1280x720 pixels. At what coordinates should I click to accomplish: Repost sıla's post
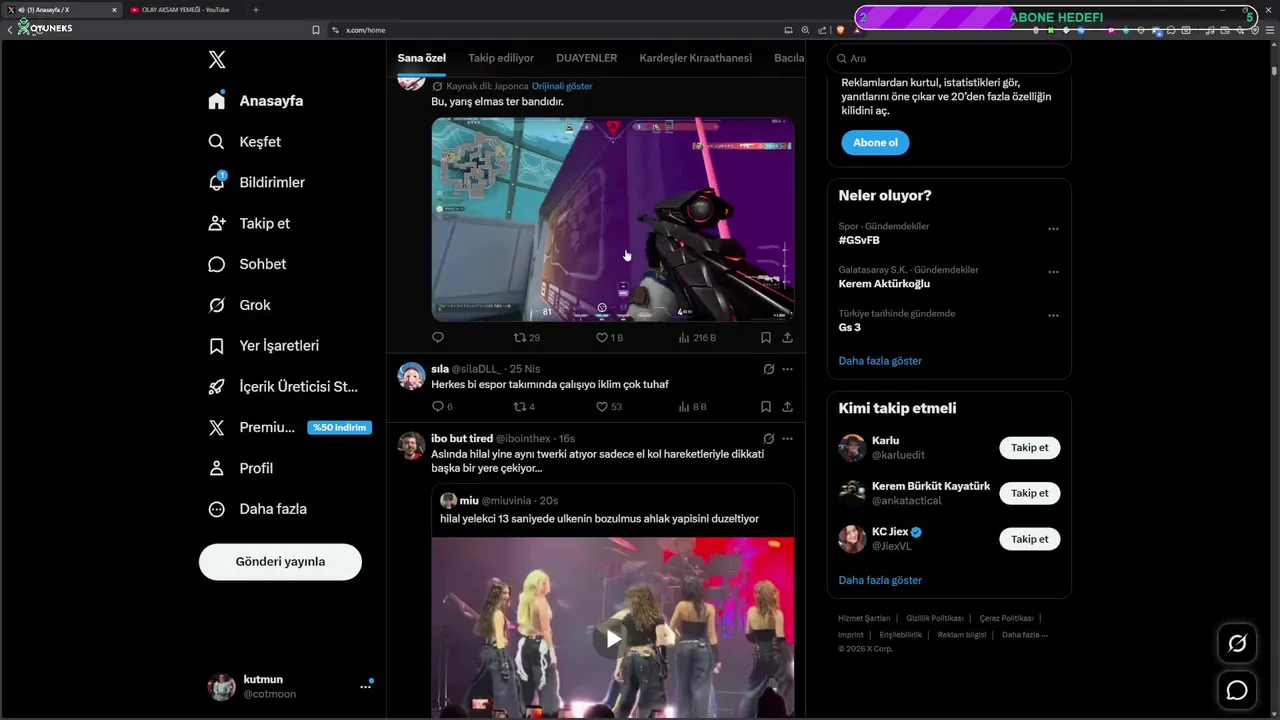point(524,407)
